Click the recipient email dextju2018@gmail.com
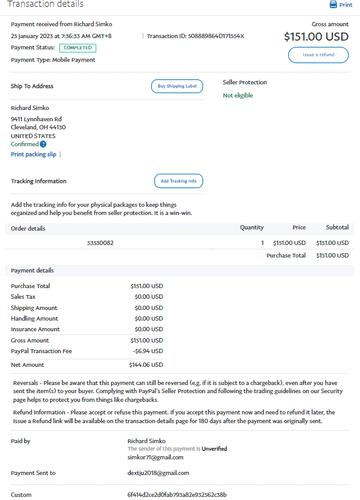Screen dimensions: 360x500 point(158,473)
